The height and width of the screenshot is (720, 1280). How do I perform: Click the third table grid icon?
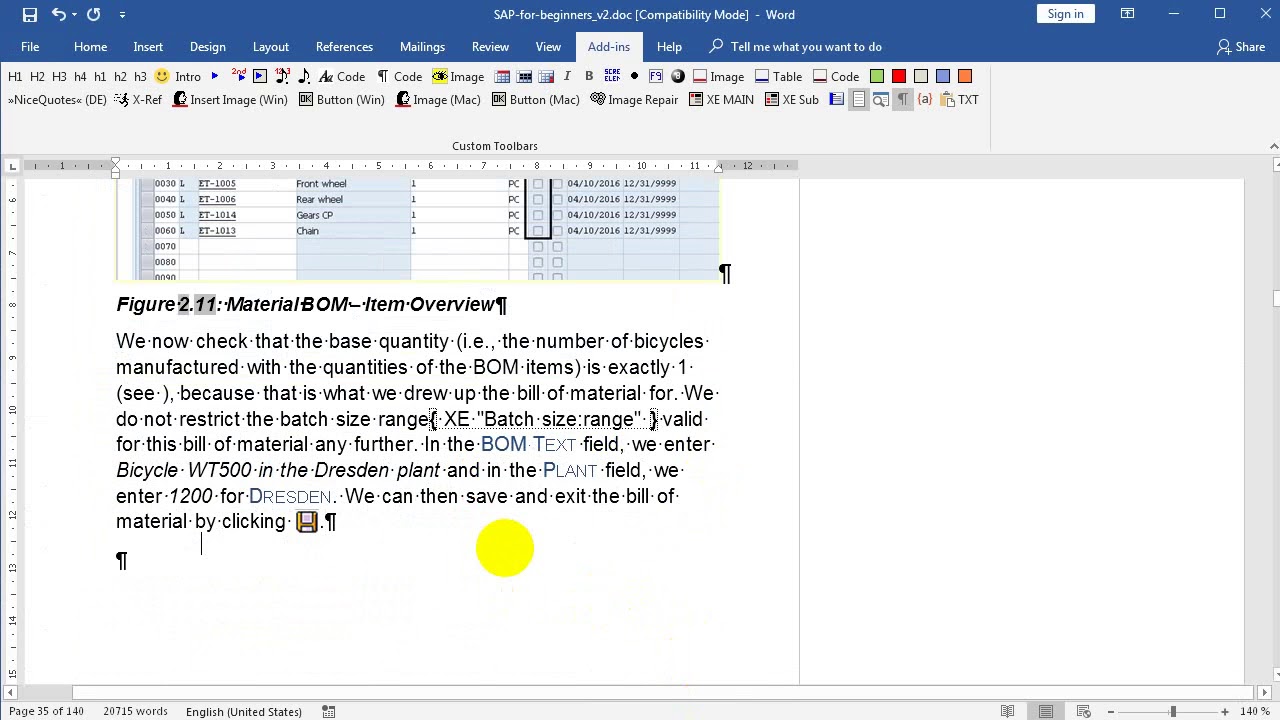point(546,77)
